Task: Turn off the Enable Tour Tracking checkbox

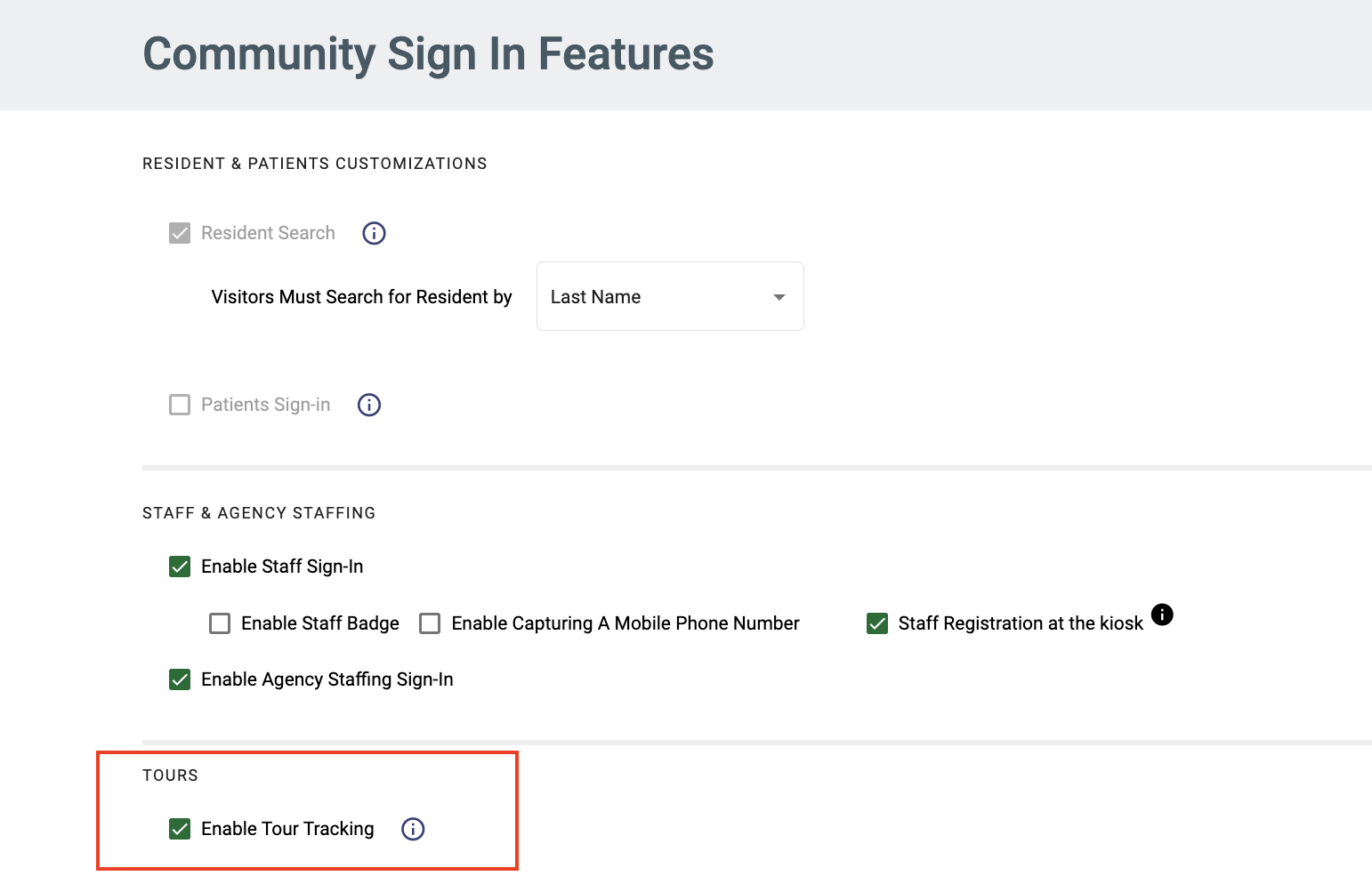Action: tap(180, 829)
